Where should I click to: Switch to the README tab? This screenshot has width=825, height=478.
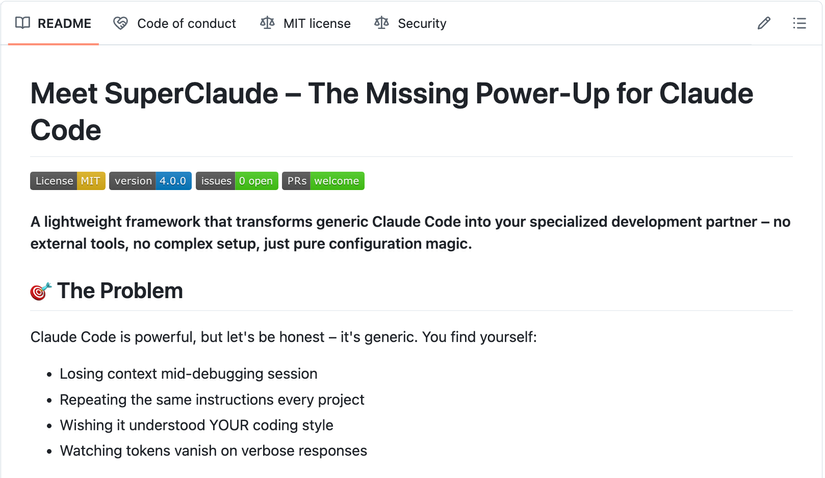click(x=64, y=23)
